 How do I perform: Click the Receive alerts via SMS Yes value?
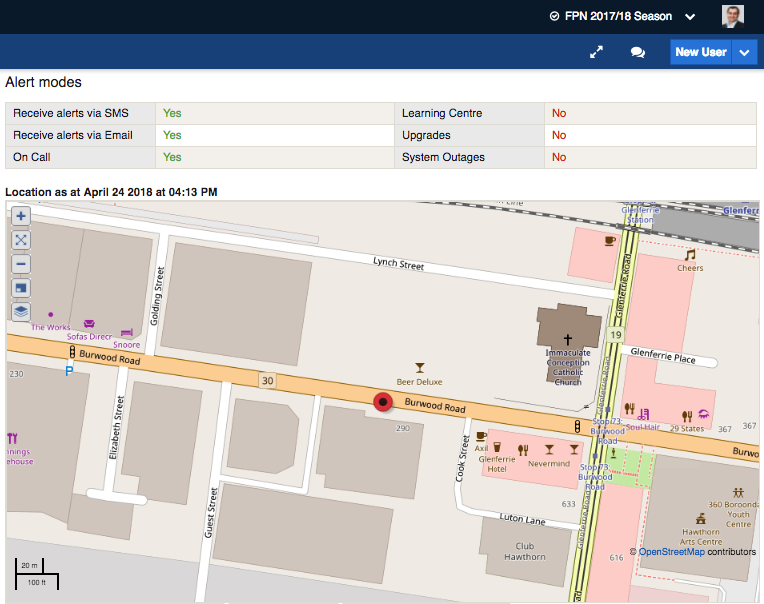point(172,113)
